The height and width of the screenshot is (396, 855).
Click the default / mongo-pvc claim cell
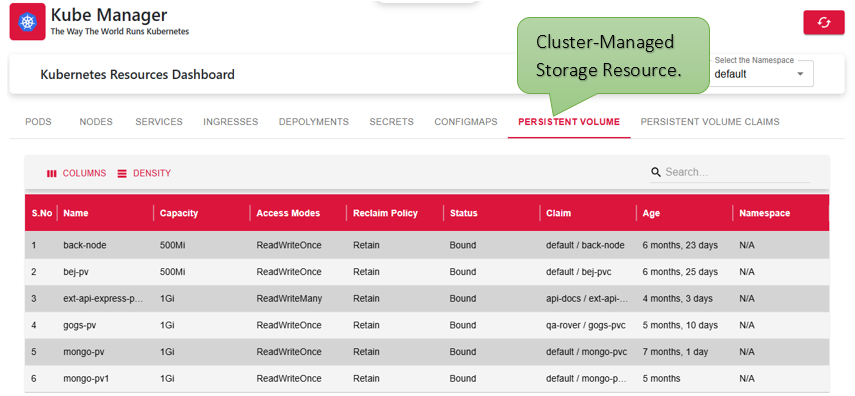[x=586, y=352]
